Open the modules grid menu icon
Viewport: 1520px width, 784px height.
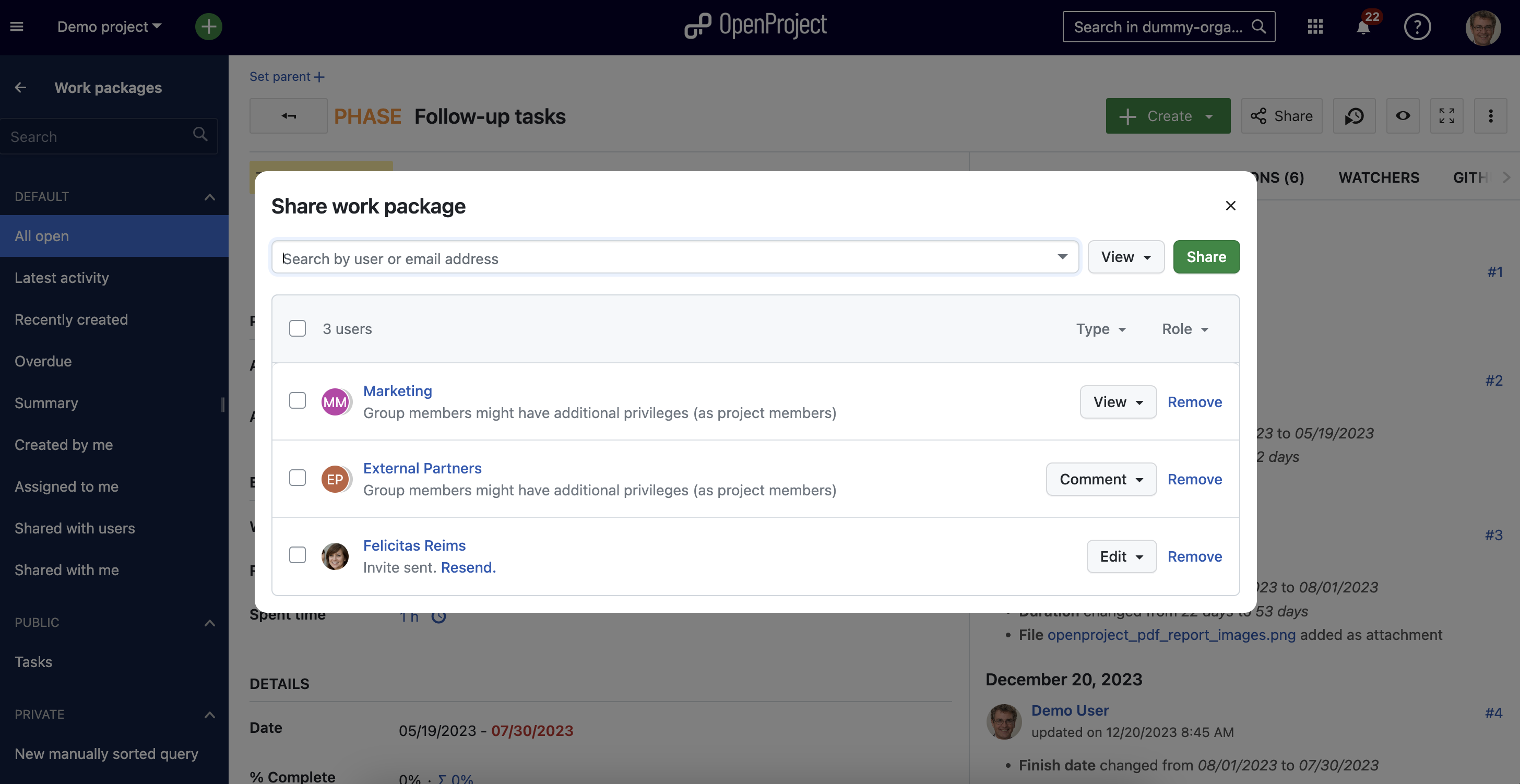tap(1315, 27)
